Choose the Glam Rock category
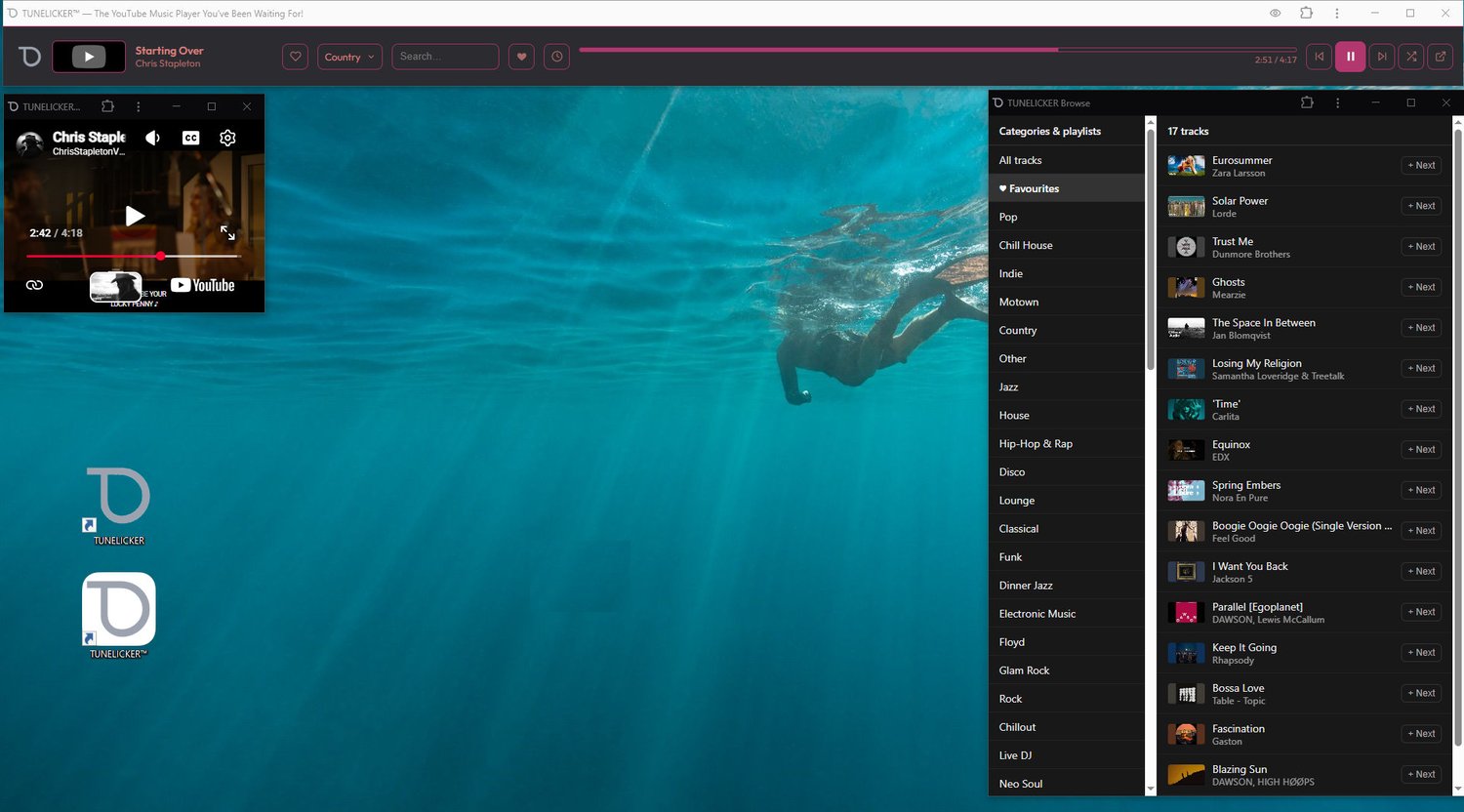The width and height of the screenshot is (1464, 812). click(1067, 670)
